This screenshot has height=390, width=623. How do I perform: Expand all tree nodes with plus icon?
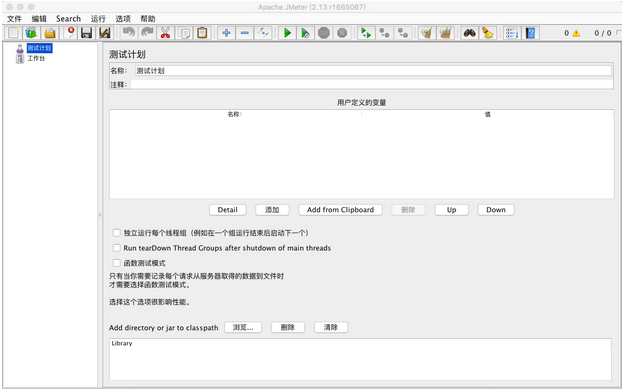(x=226, y=33)
